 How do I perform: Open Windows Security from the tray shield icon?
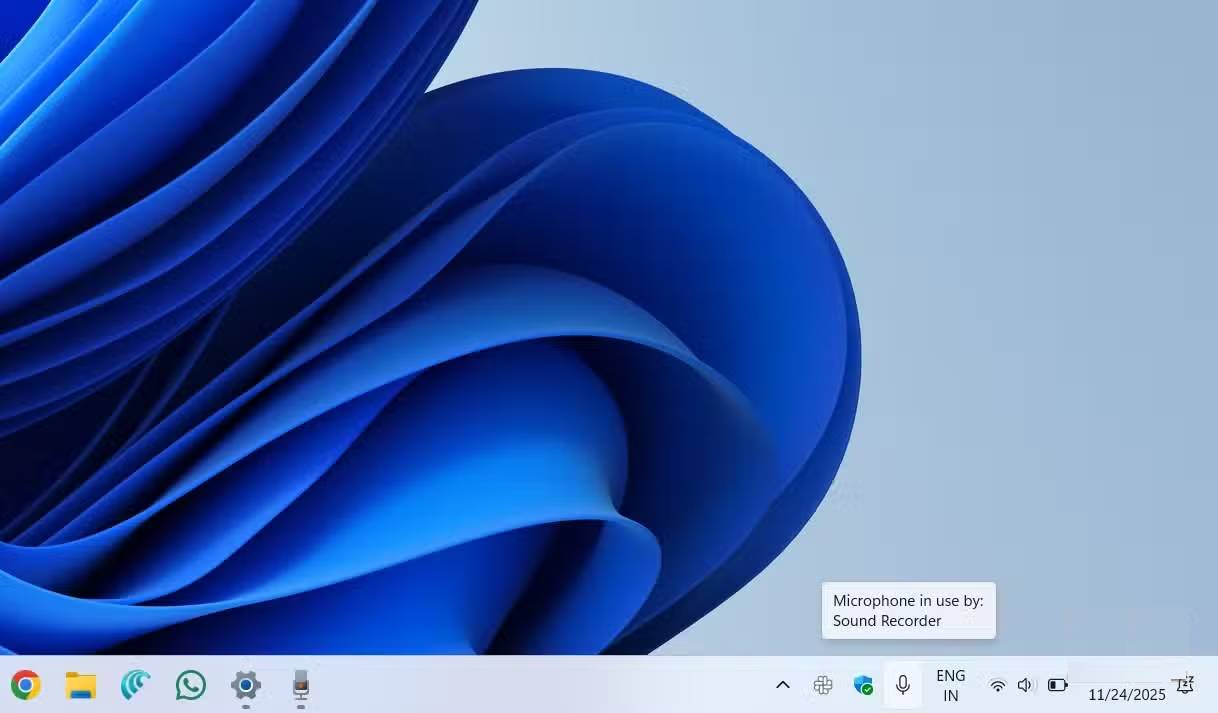[862, 685]
